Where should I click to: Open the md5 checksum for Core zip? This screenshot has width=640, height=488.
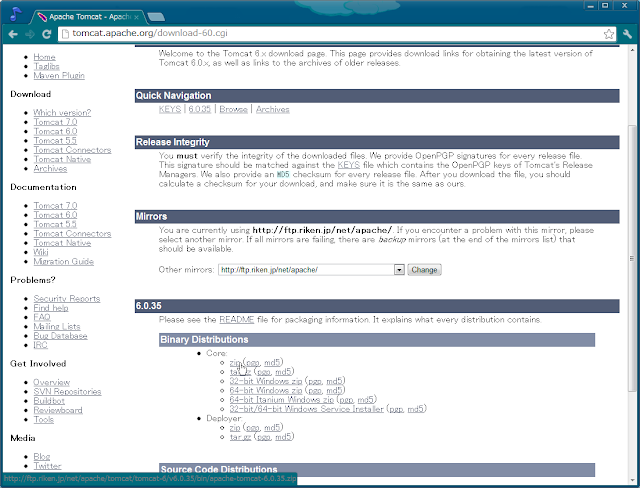tap(272, 362)
